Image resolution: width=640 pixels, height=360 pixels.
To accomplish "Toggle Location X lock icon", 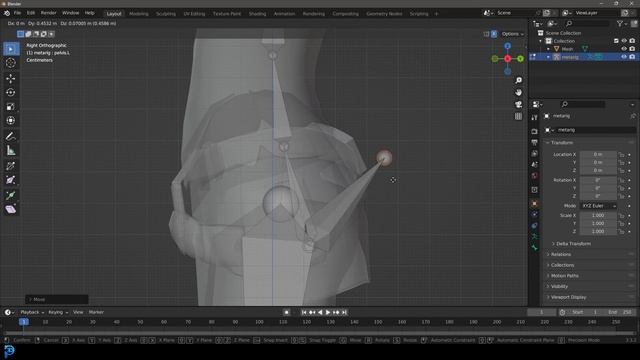I will tap(621, 155).
